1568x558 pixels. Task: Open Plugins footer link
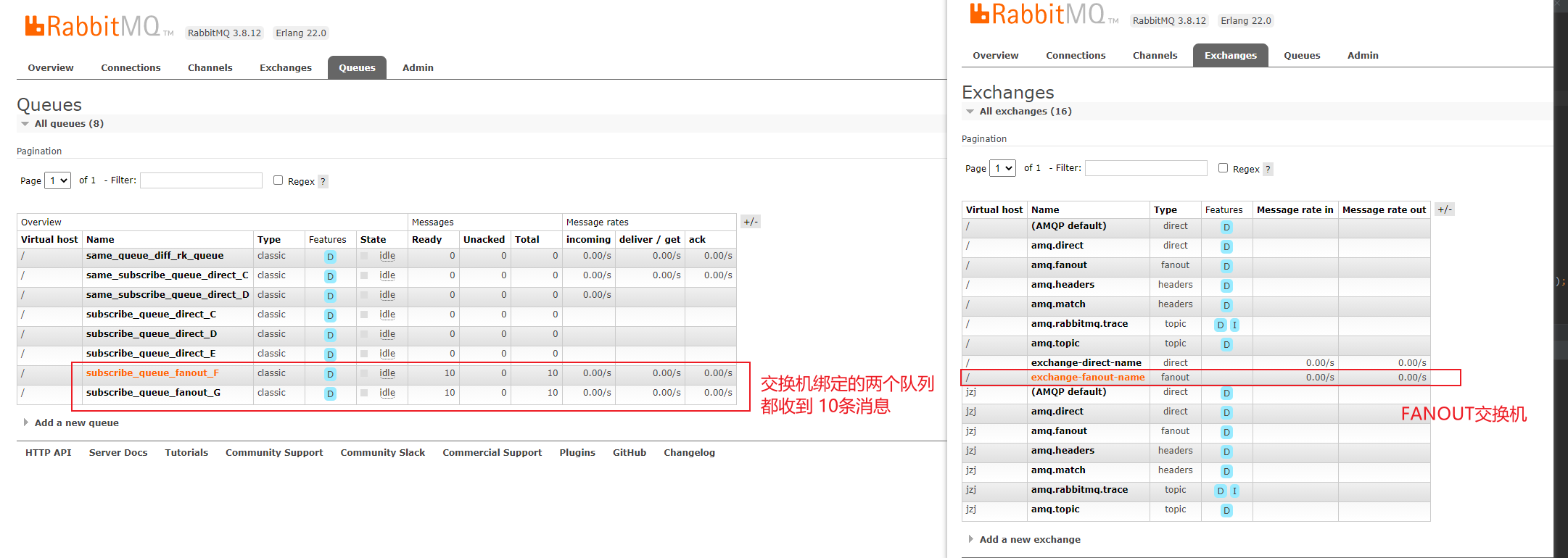tap(577, 453)
